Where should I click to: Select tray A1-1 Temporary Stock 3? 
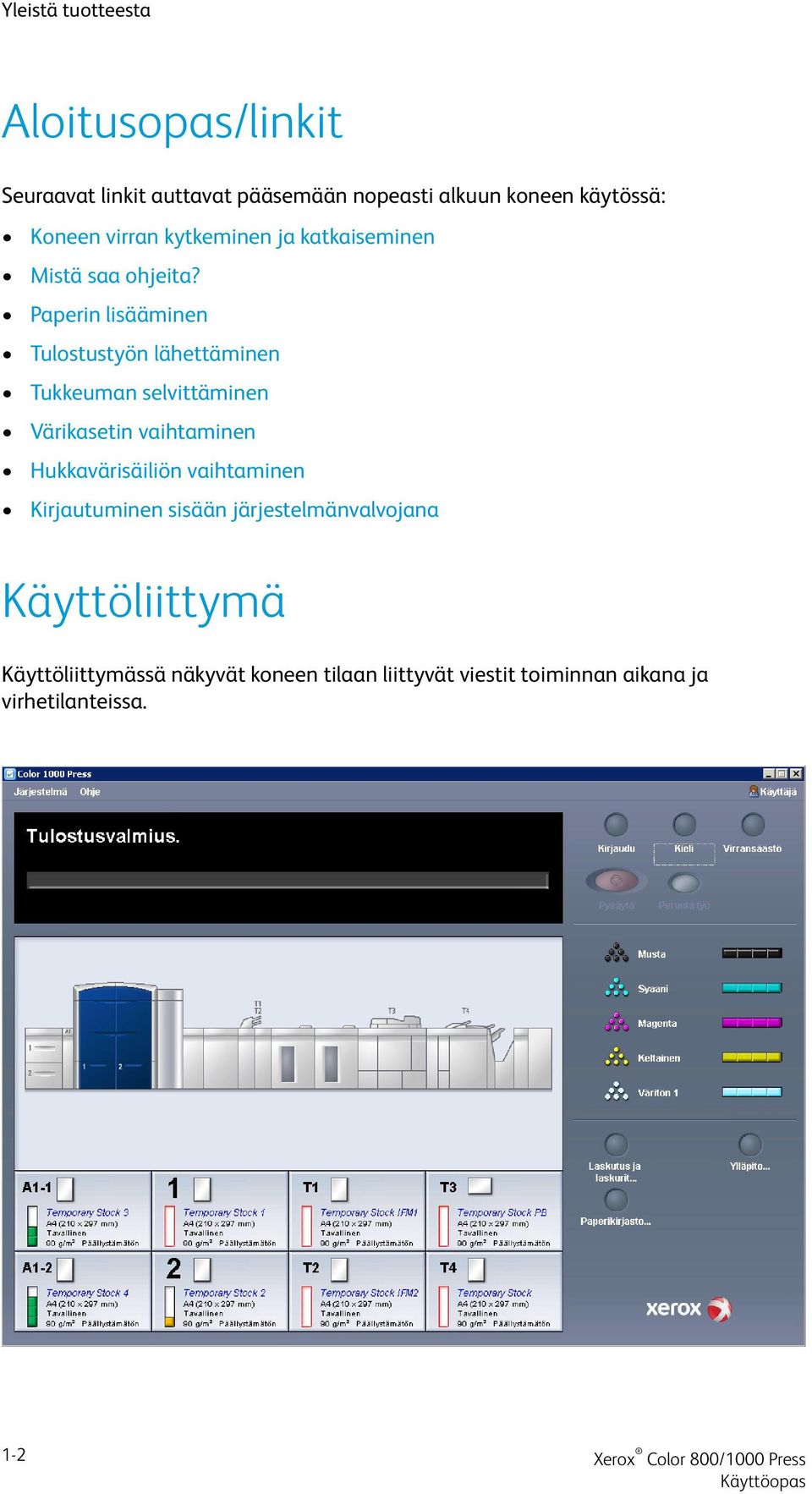tap(83, 1211)
